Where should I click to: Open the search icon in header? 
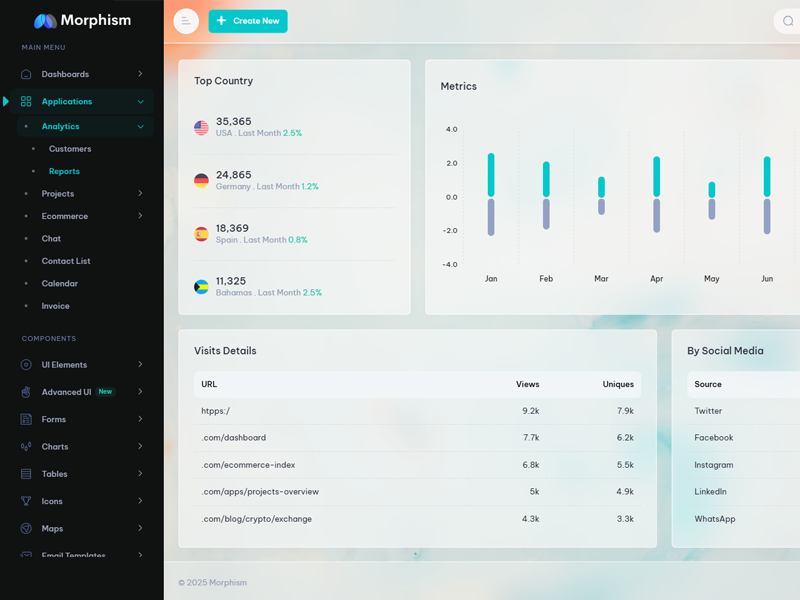[788, 21]
